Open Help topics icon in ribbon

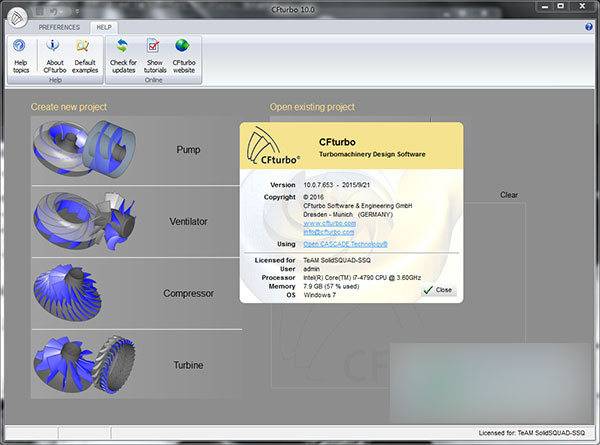point(20,56)
